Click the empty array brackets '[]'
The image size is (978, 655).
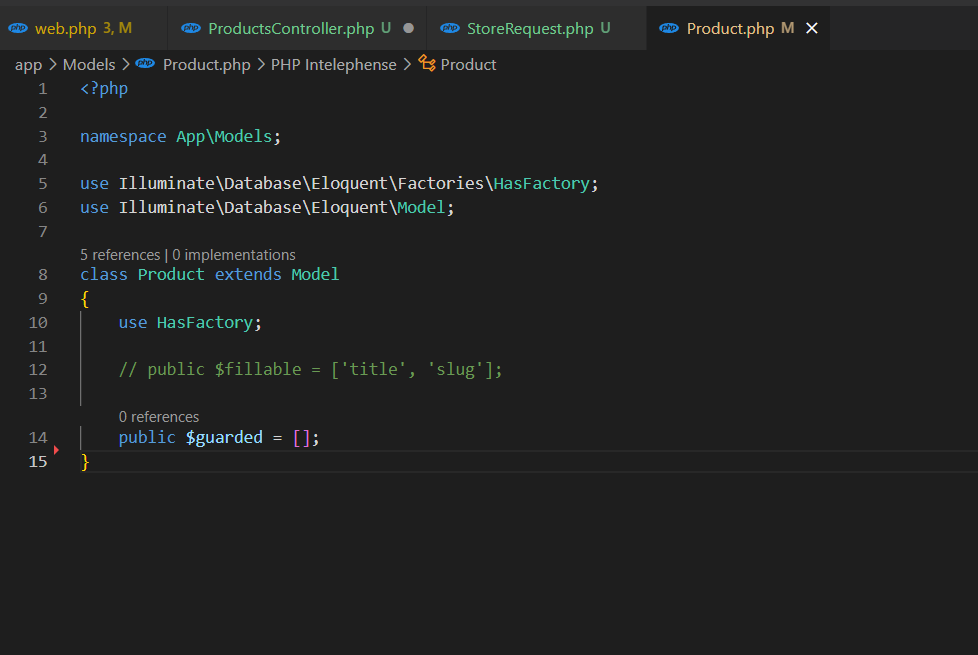point(301,438)
